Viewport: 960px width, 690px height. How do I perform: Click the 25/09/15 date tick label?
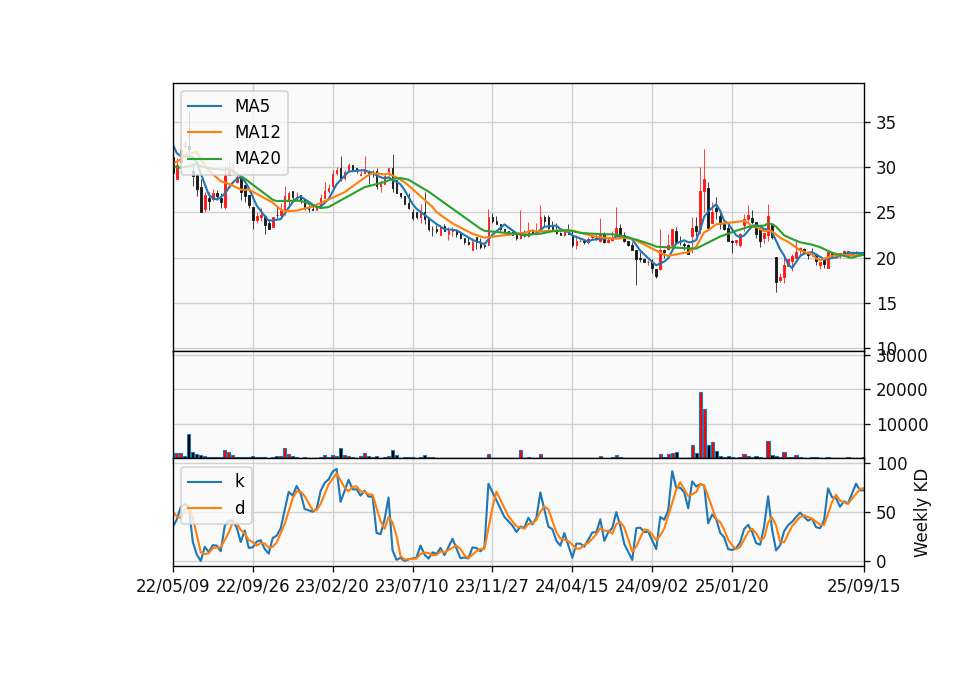coord(864,586)
